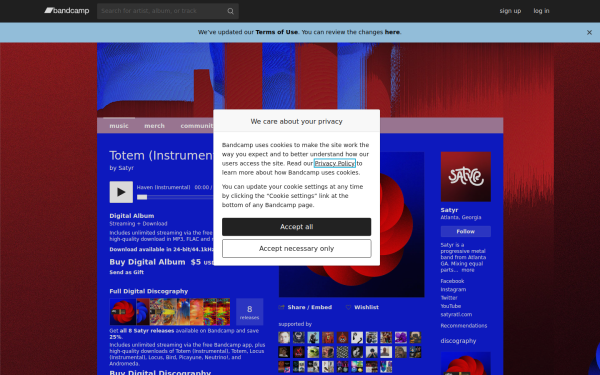Open the log in link
The height and width of the screenshot is (375, 600).
(541, 11)
